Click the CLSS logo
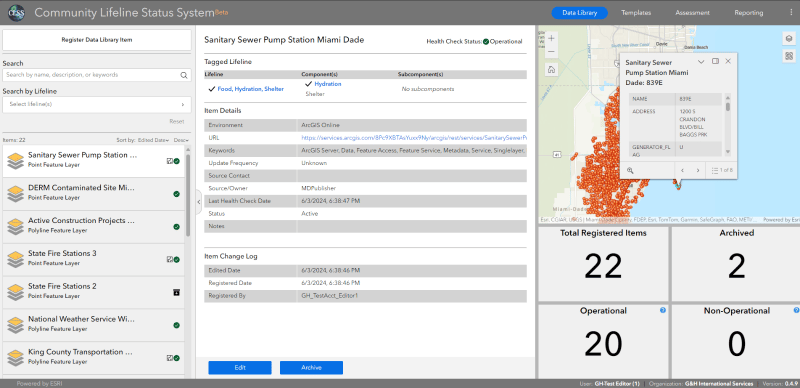This screenshot has height=388, width=800. (x=17, y=12)
